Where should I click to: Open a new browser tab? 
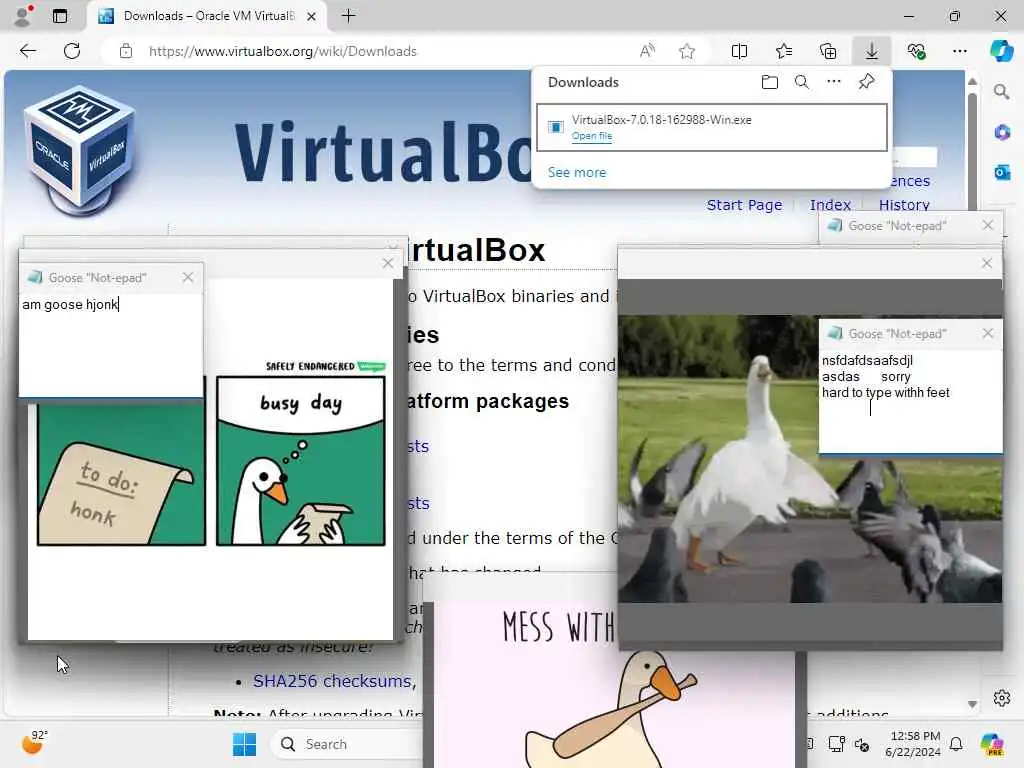click(x=349, y=16)
